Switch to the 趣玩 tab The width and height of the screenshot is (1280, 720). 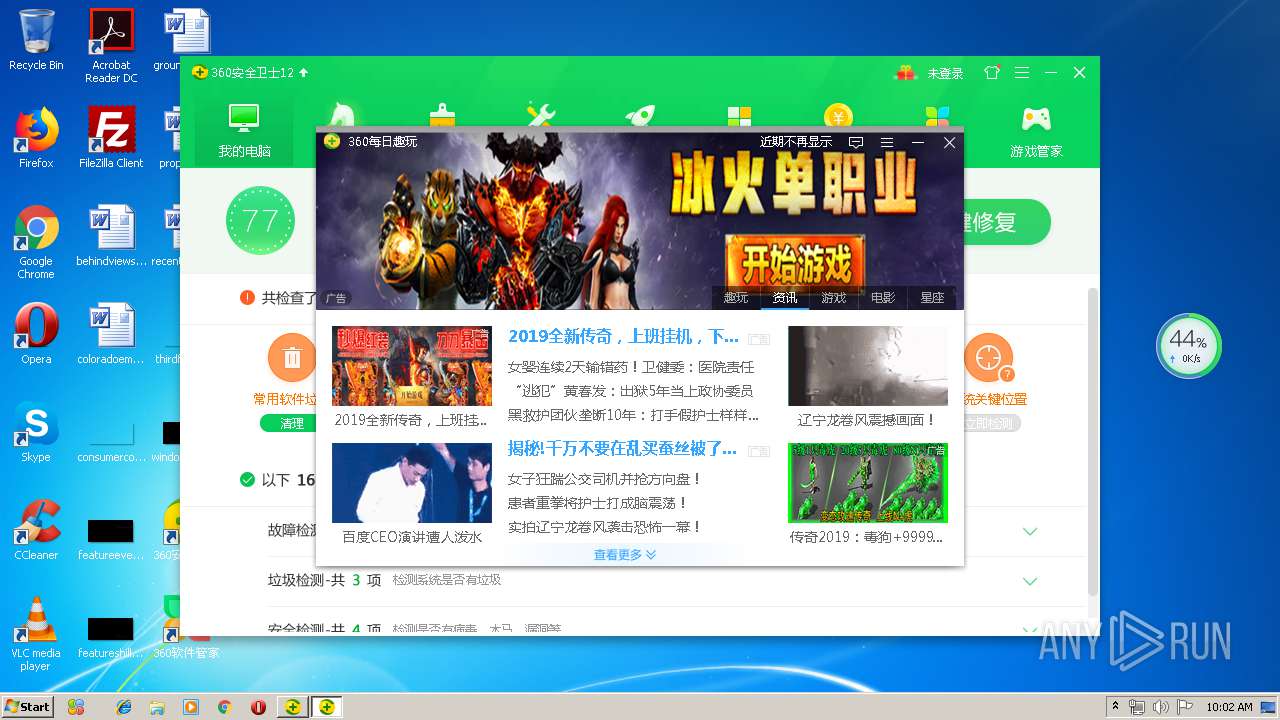coord(736,298)
